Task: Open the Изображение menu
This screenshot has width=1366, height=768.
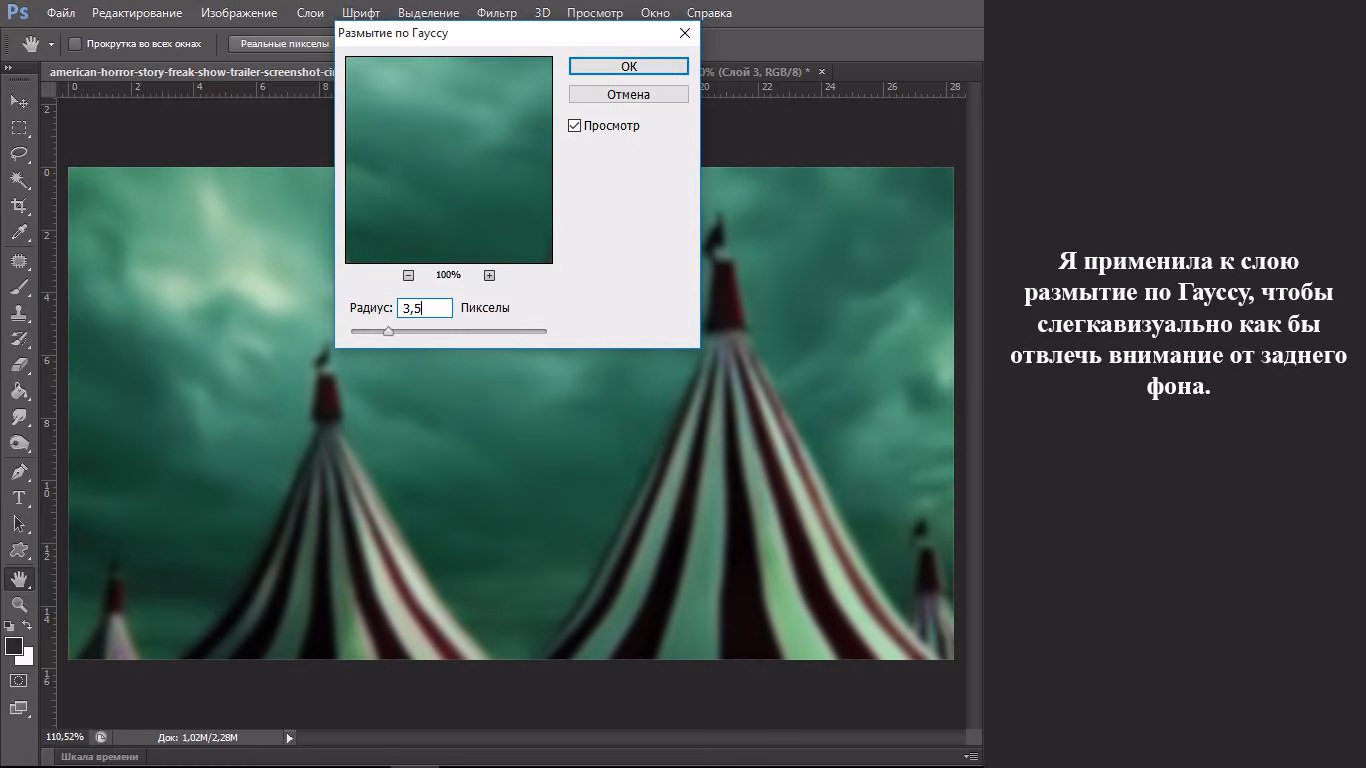Action: click(239, 13)
